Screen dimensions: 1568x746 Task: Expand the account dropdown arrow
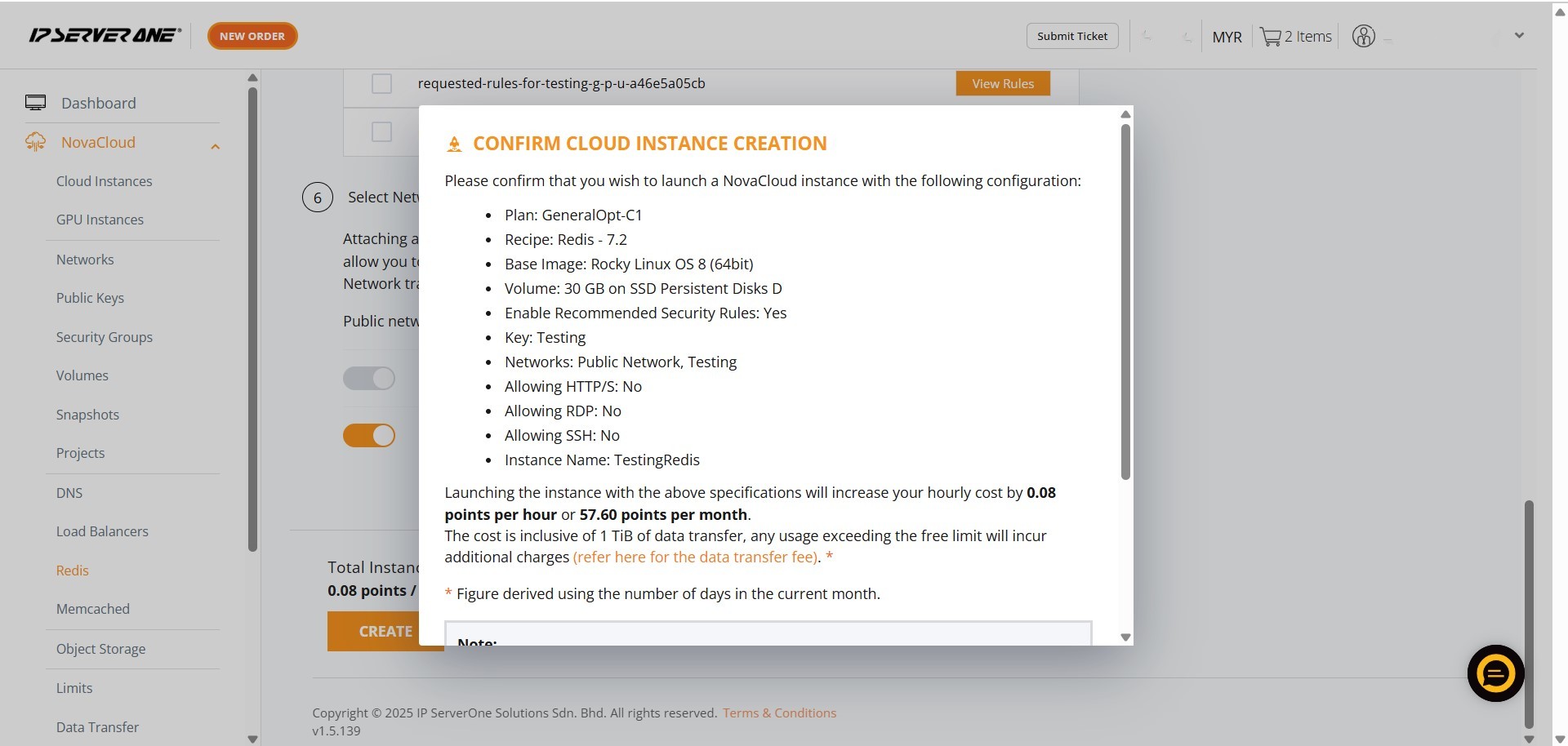pyautogui.click(x=1519, y=36)
